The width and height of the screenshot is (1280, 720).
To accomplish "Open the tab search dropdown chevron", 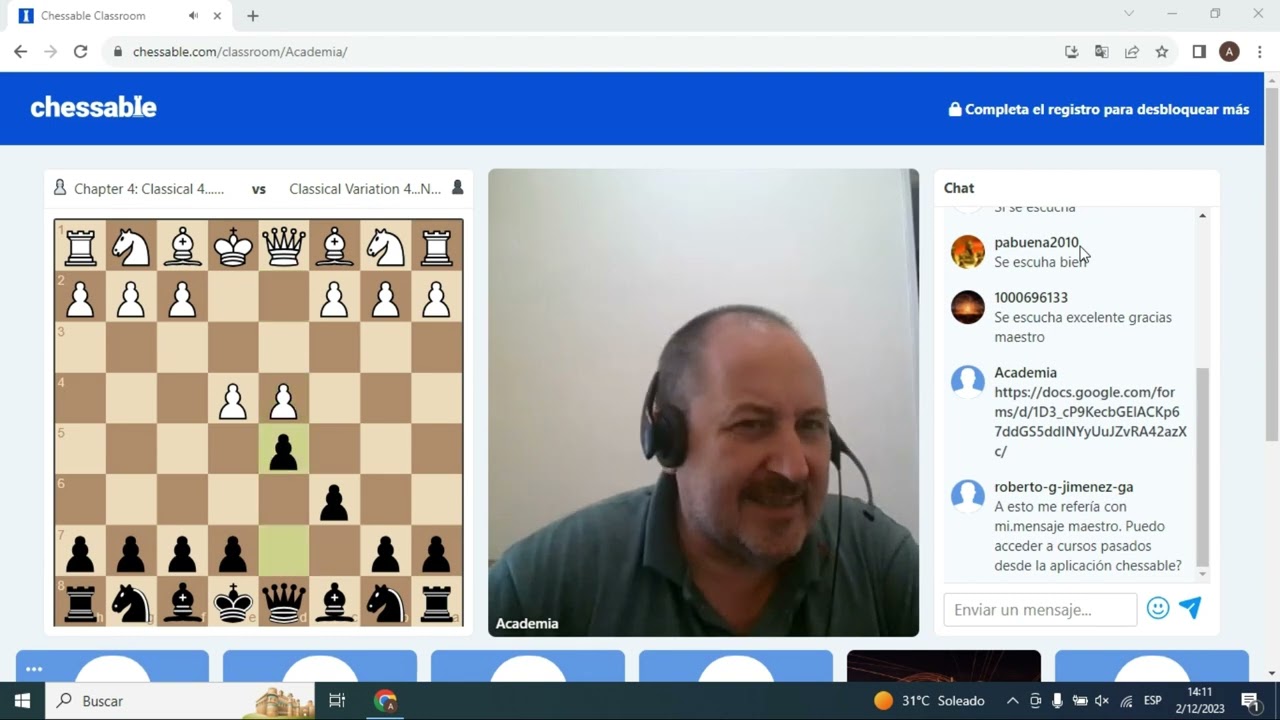I will pyautogui.click(x=1129, y=14).
